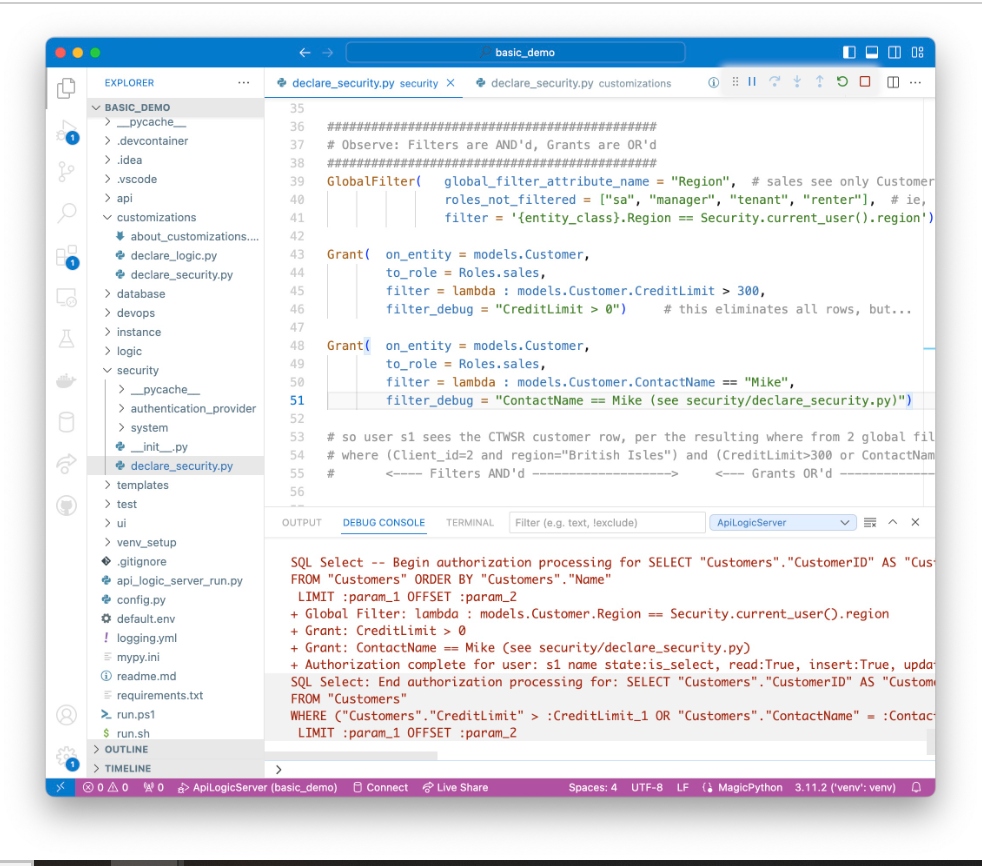This screenshot has height=866, width=982.
Task: Open the Testing flask view
Action: click(66, 339)
